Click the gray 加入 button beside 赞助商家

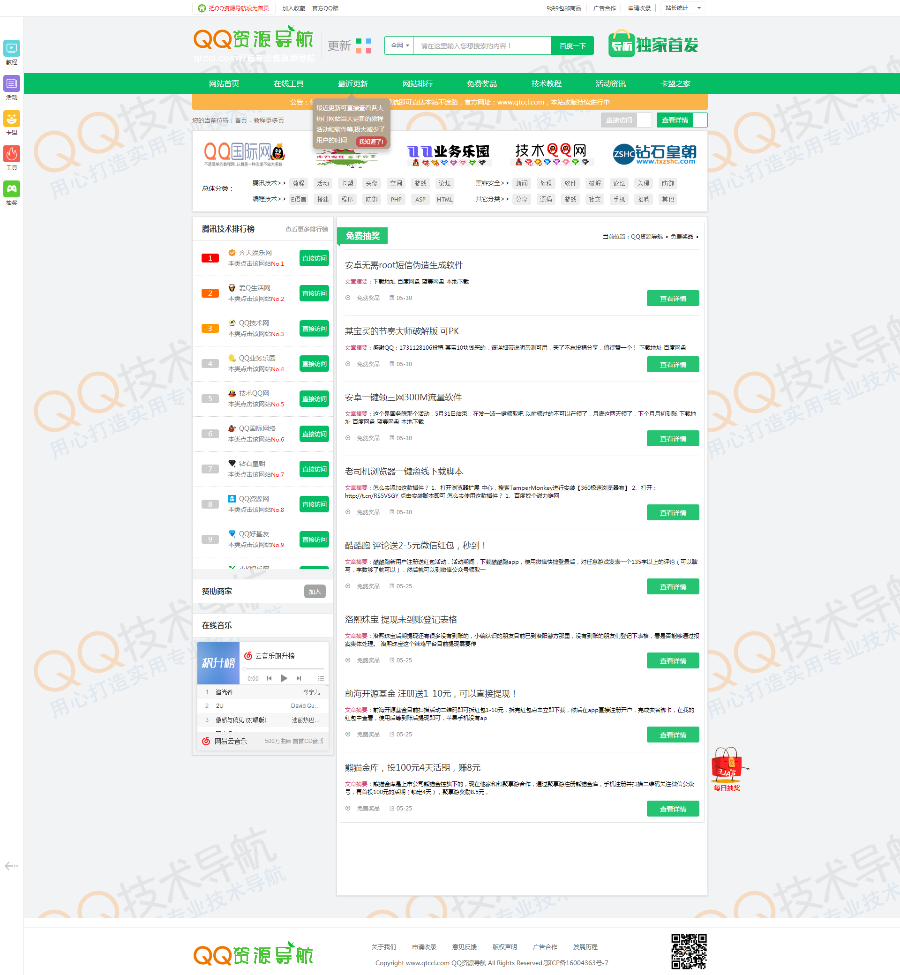click(315, 591)
